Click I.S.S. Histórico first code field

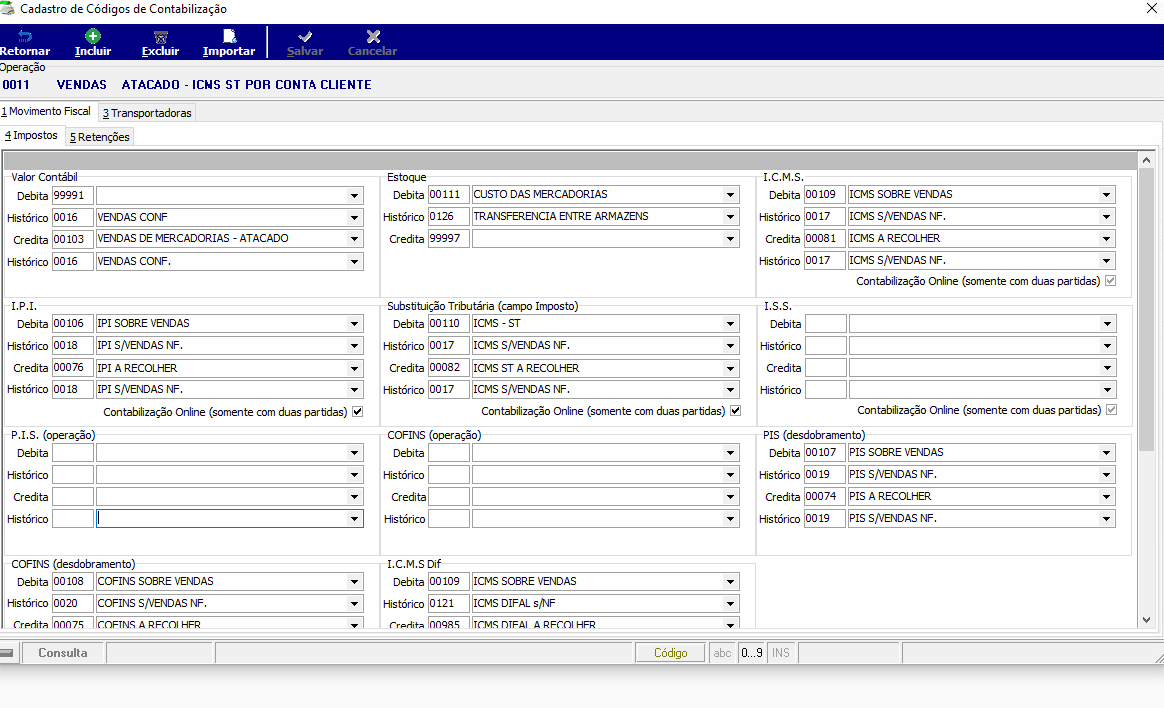[x=825, y=346]
